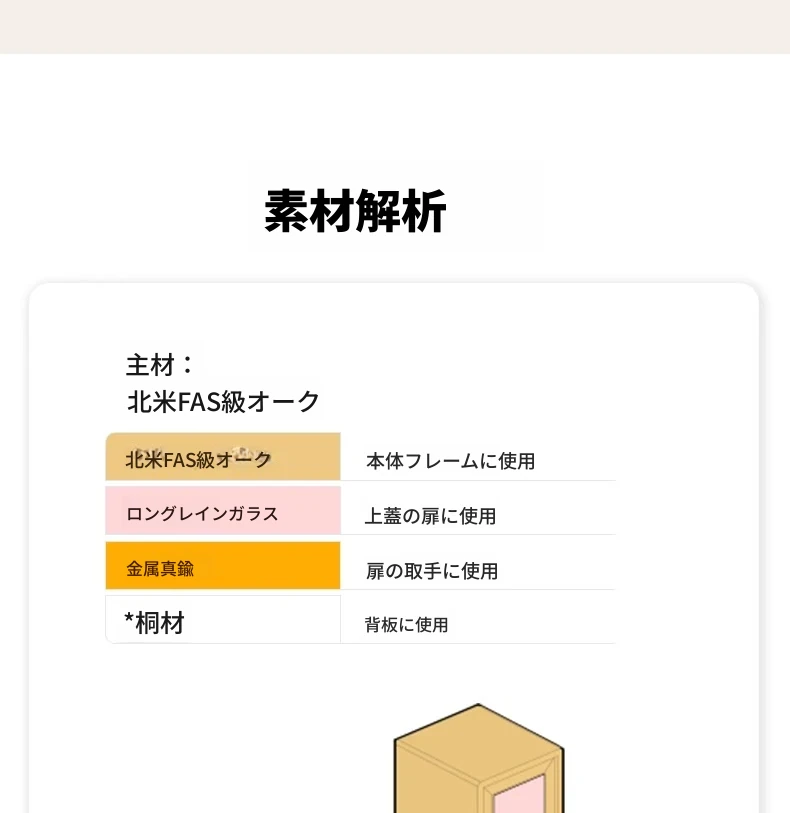Click the top face of the cabinet illustration
The height and width of the screenshot is (813, 790).
(478, 737)
